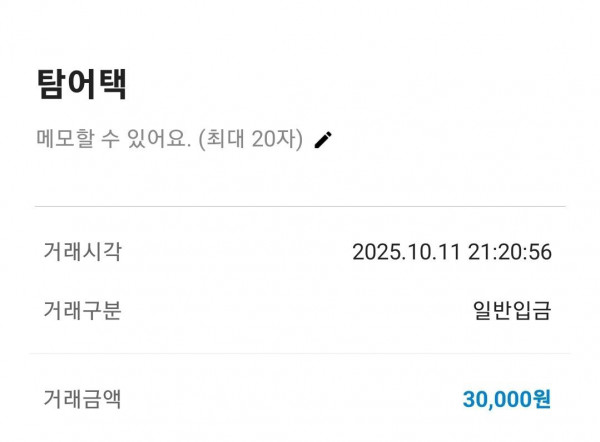Image resolution: width=600 pixels, height=442 pixels.
Task: Click the seconds "56" in the timestamp
Action: pos(539,252)
